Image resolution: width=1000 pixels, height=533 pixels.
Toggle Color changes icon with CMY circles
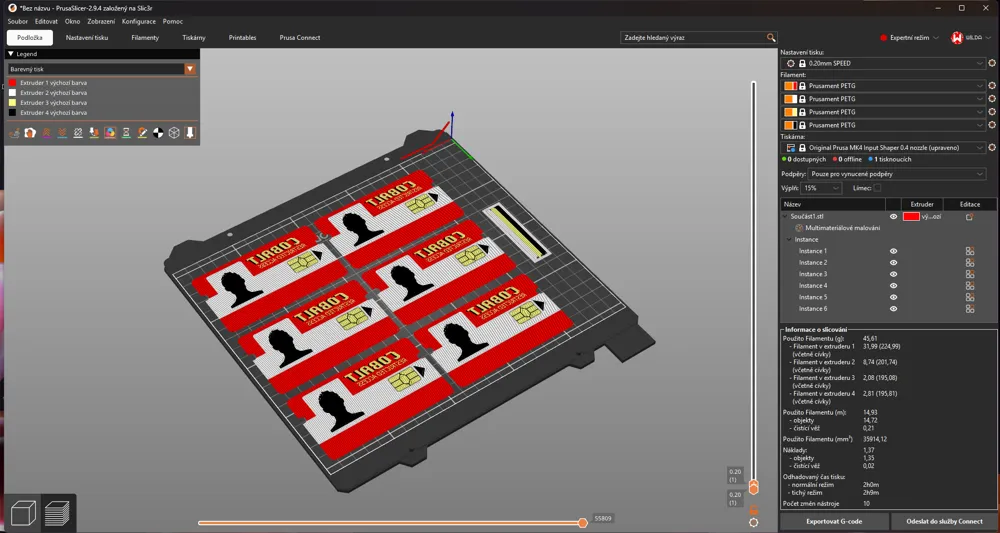[x=110, y=133]
